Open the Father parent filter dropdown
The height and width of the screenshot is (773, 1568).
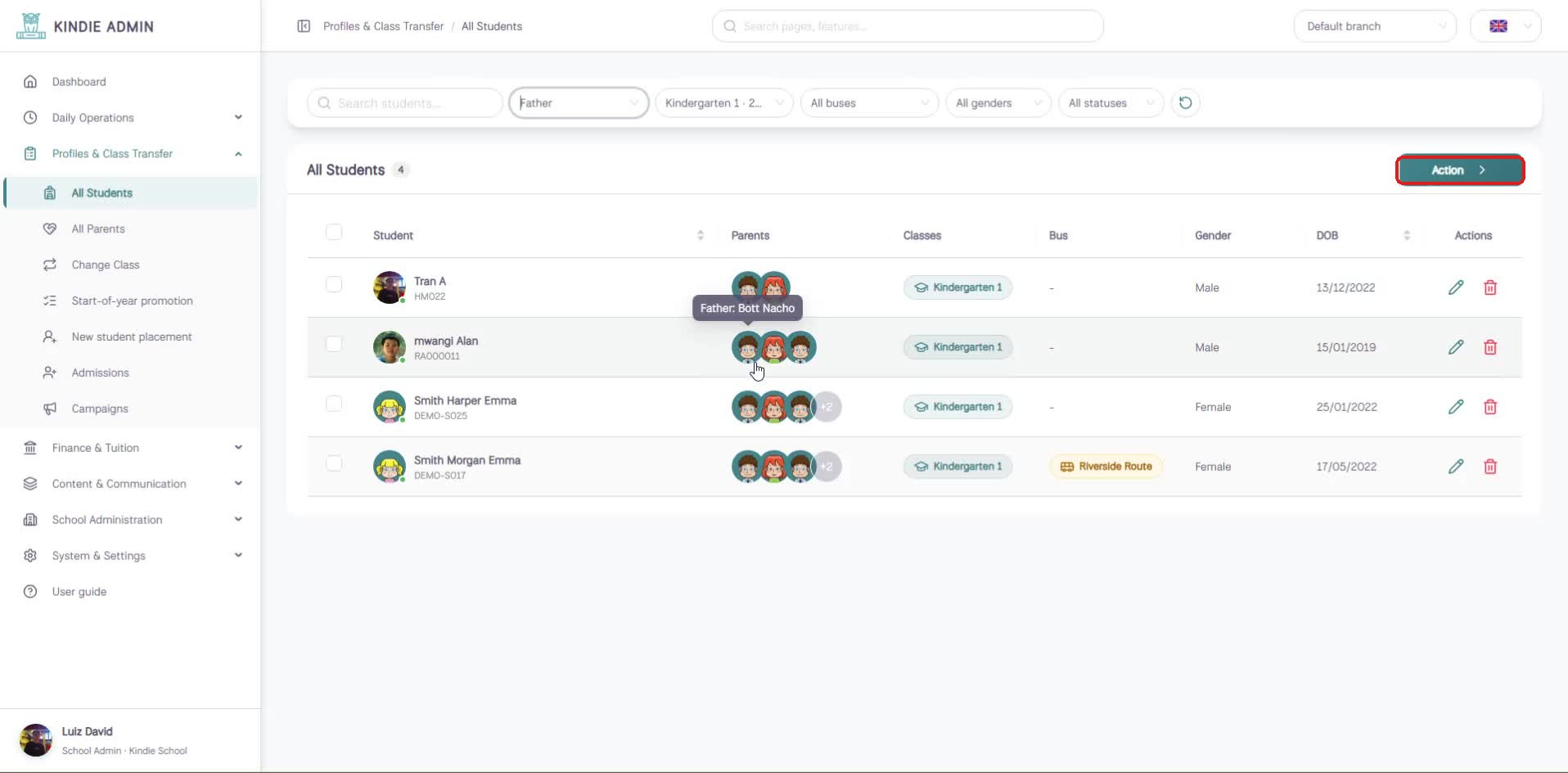click(x=579, y=103)
